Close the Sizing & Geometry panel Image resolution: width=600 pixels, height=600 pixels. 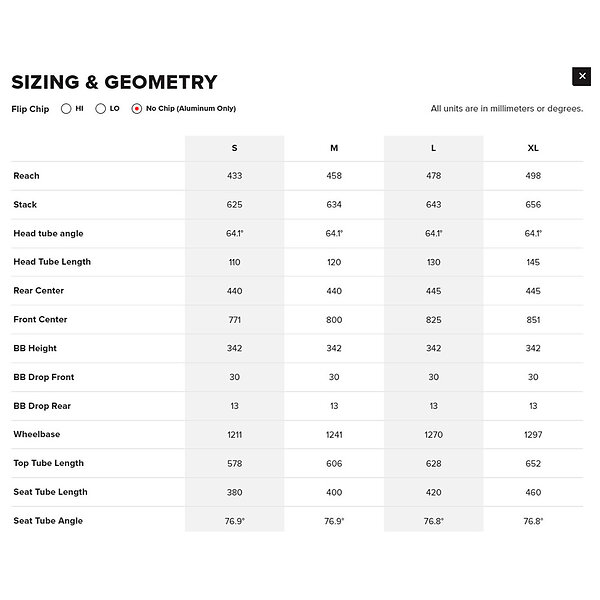581,77
